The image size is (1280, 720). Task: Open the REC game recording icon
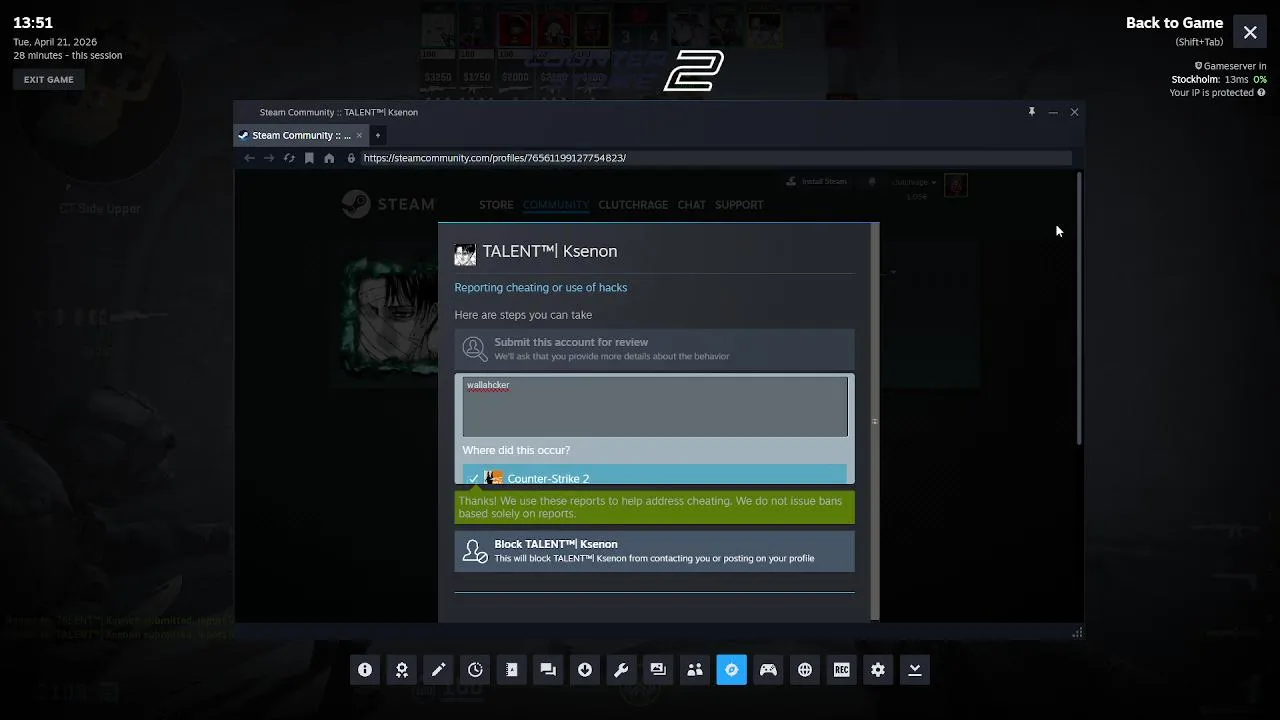pos(841,670)
